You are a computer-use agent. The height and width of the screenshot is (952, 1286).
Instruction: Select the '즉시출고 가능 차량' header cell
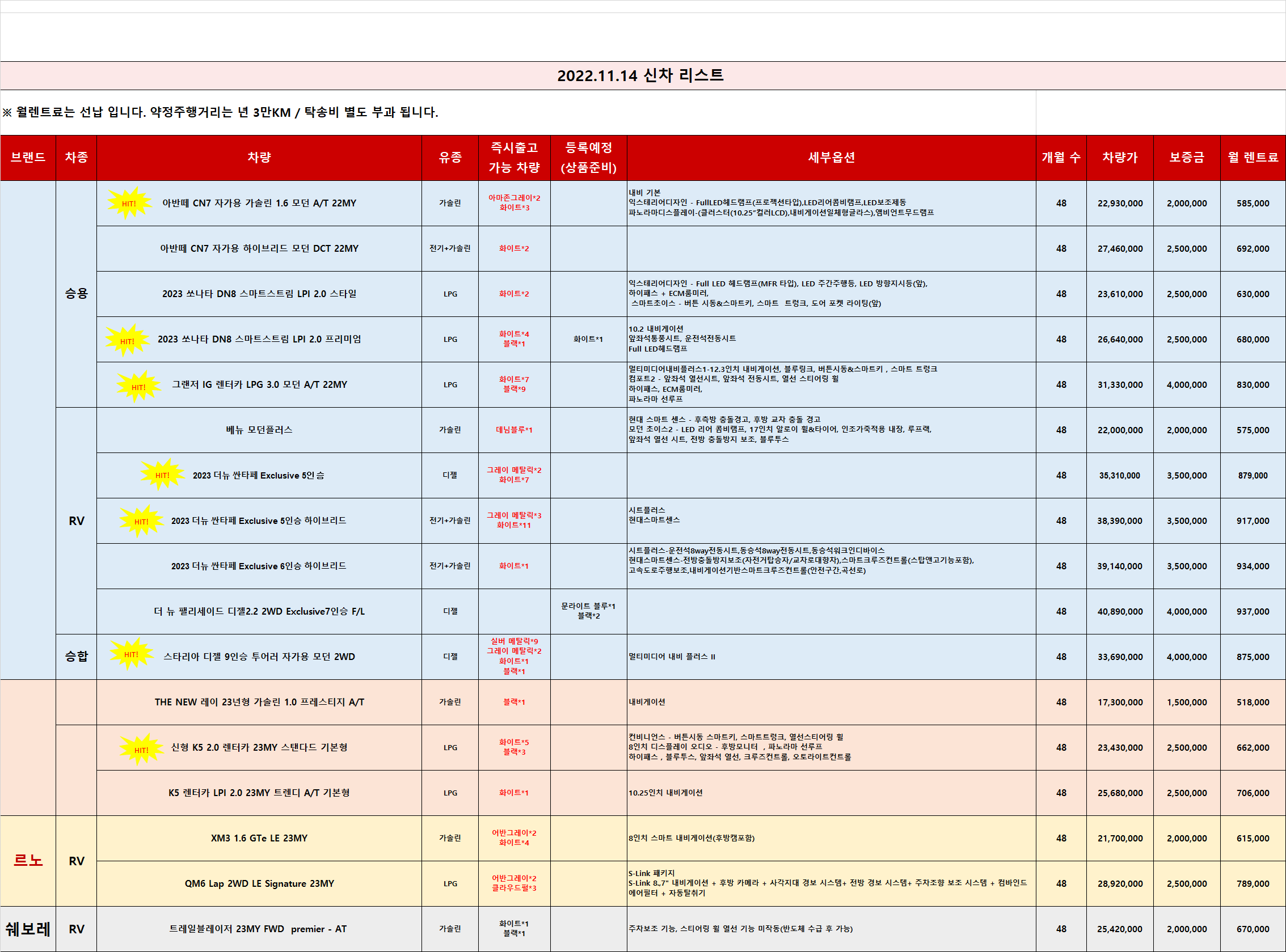point(515,158)
